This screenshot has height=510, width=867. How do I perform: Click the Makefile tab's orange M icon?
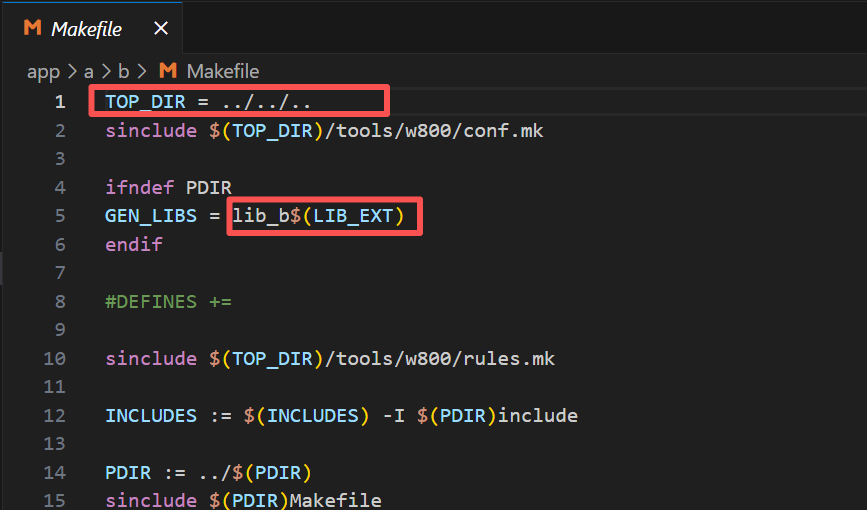(32, 29)
